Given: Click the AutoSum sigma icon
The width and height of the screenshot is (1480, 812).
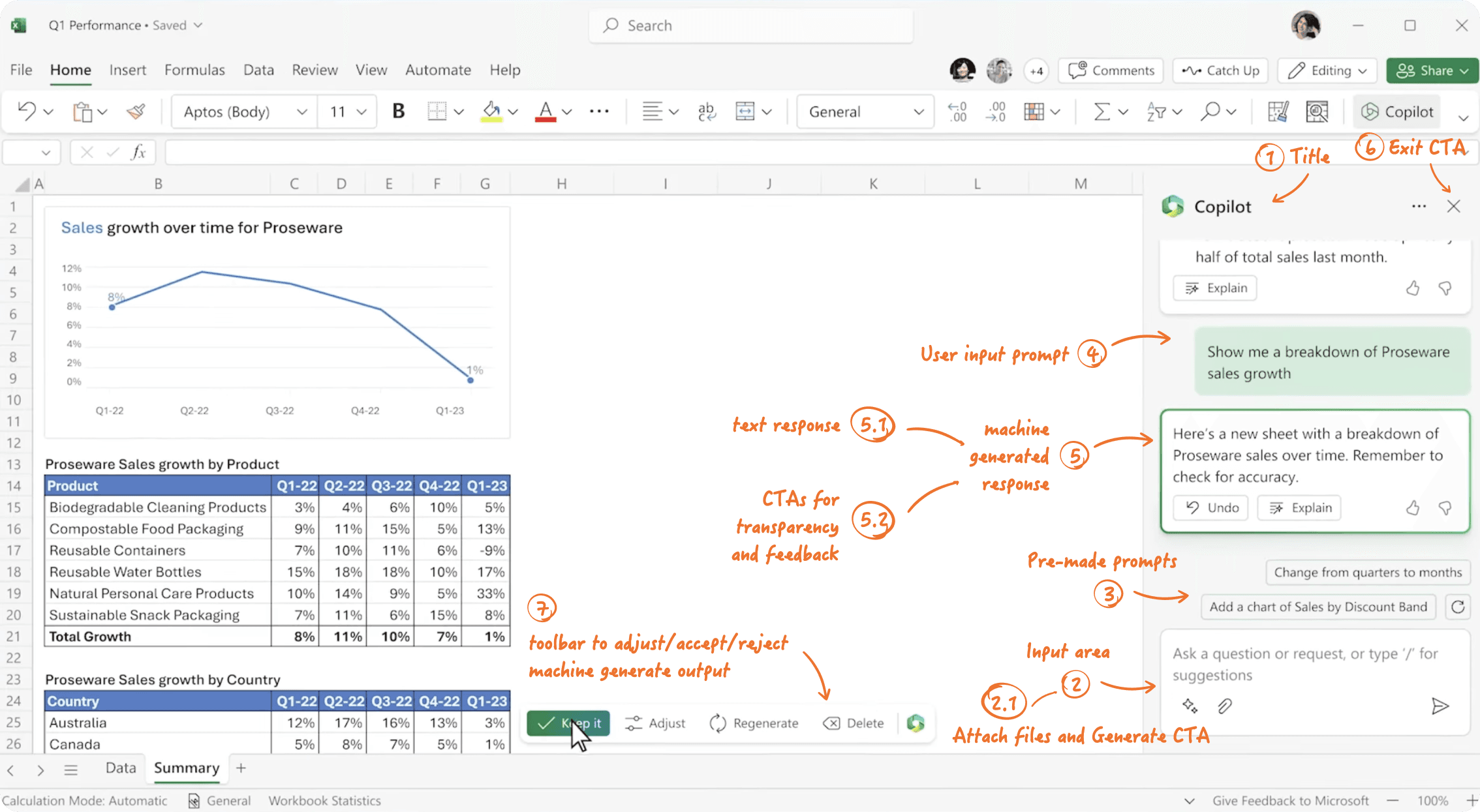Looking at the screenshot, I should (x=1102, y=112).
